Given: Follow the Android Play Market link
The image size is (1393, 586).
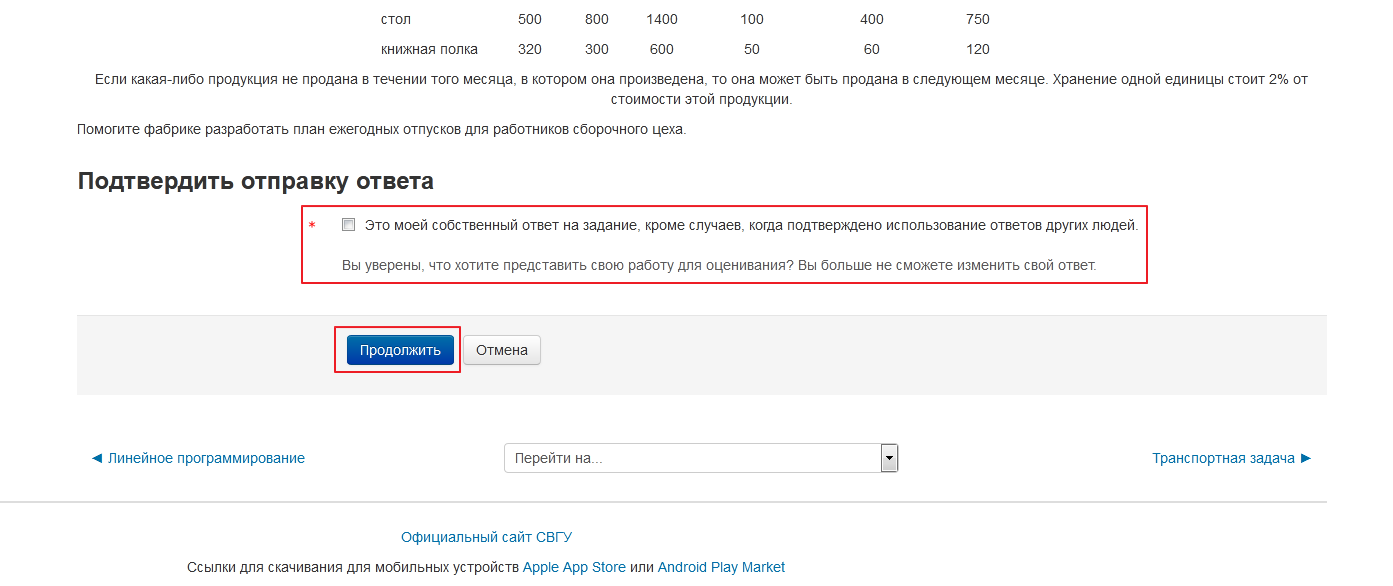Looking at the screenshot, I should click(721, 567).
